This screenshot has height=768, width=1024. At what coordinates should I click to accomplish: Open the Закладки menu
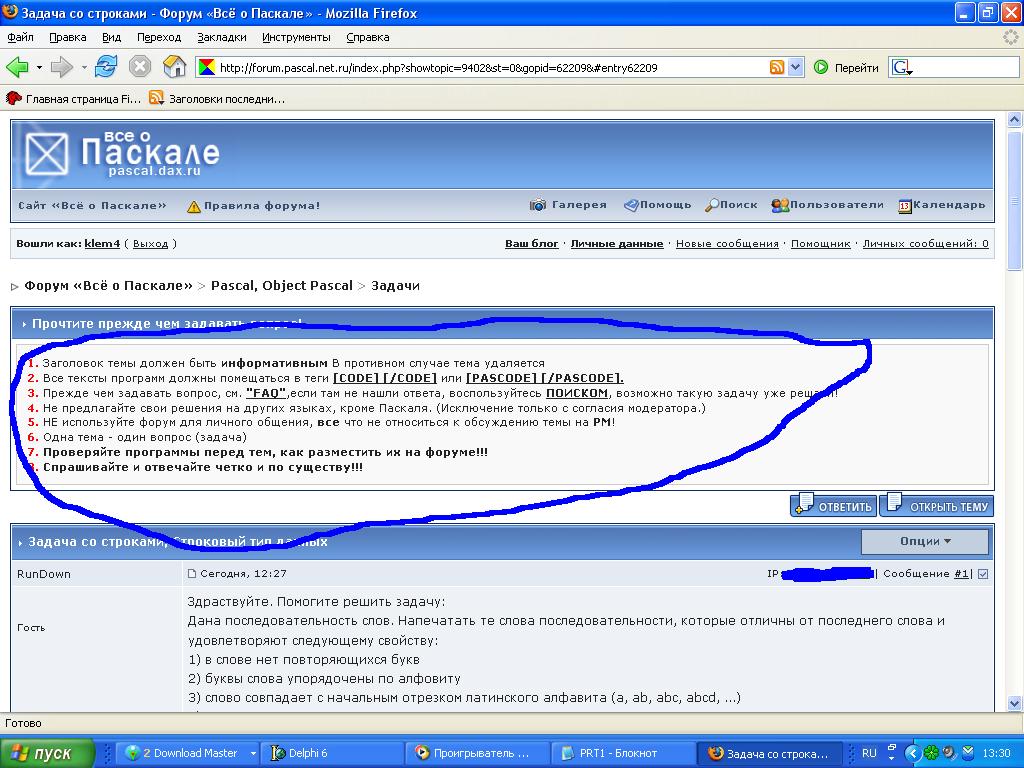pyautogui.click(x=221, y=37)
